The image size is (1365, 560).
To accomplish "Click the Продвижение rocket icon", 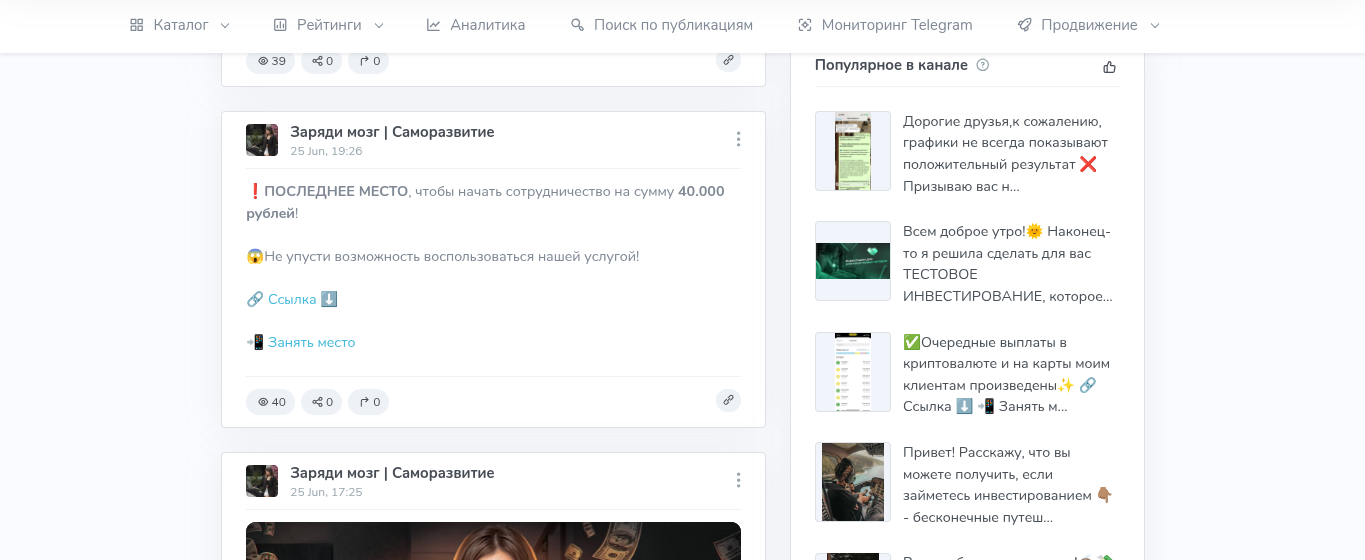I will (x=1024, y=25).
